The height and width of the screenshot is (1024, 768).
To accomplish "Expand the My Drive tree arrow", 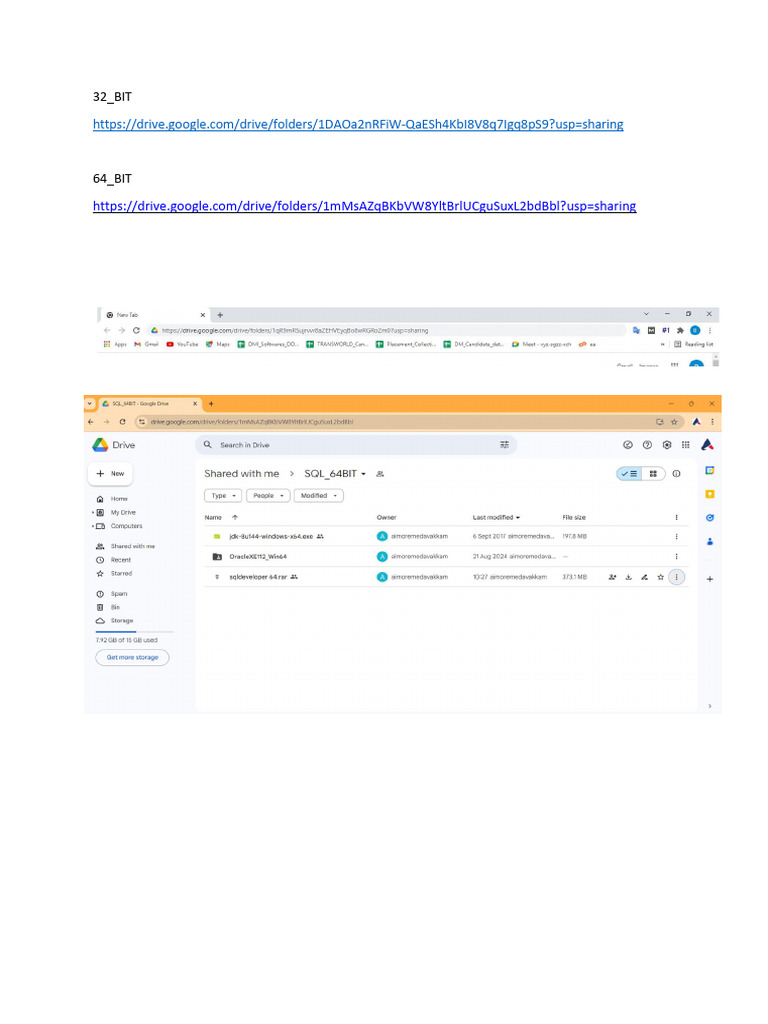I will (x=93, y=513).
